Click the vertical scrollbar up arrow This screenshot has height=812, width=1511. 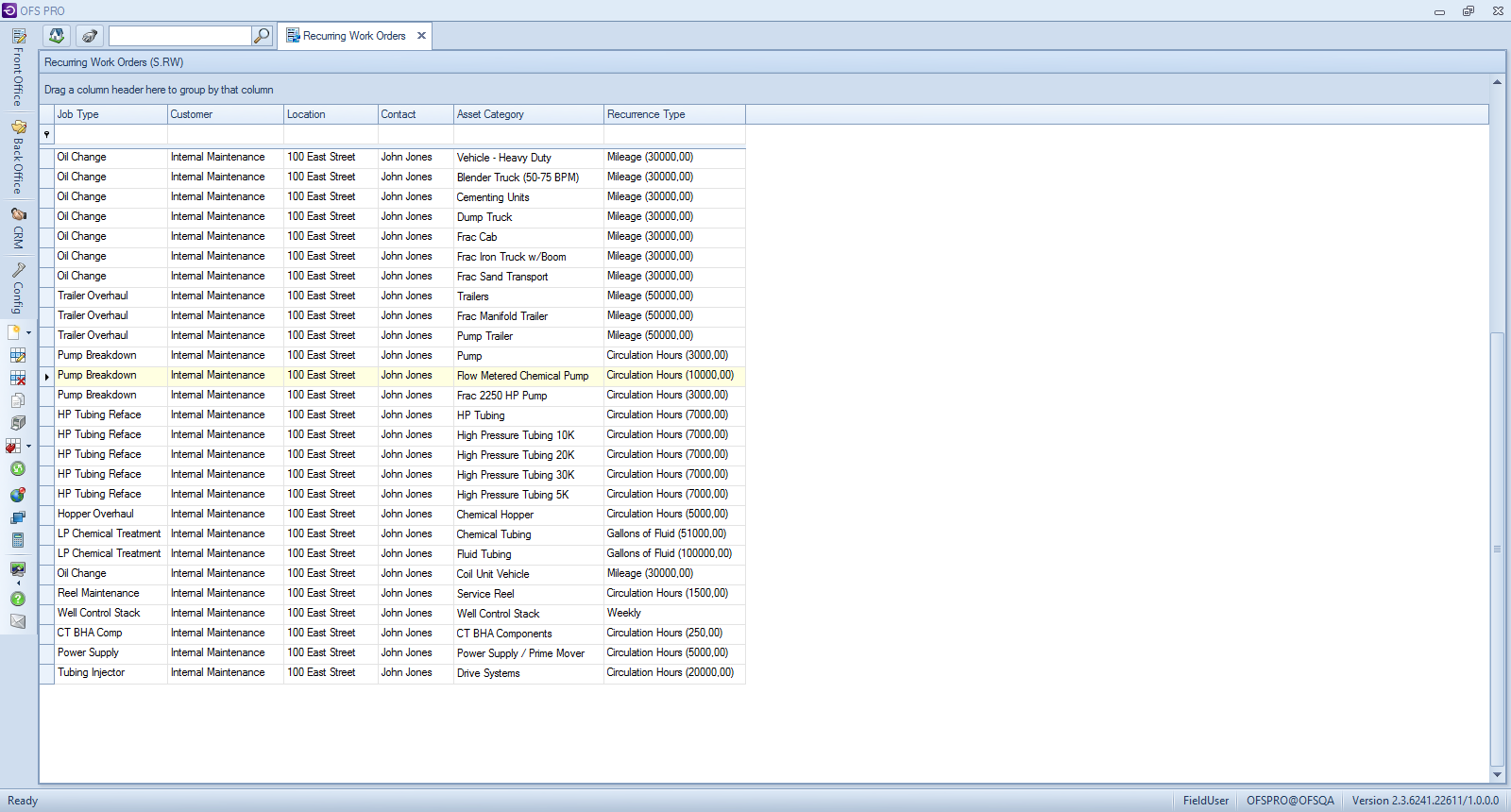click(1497, 82)
